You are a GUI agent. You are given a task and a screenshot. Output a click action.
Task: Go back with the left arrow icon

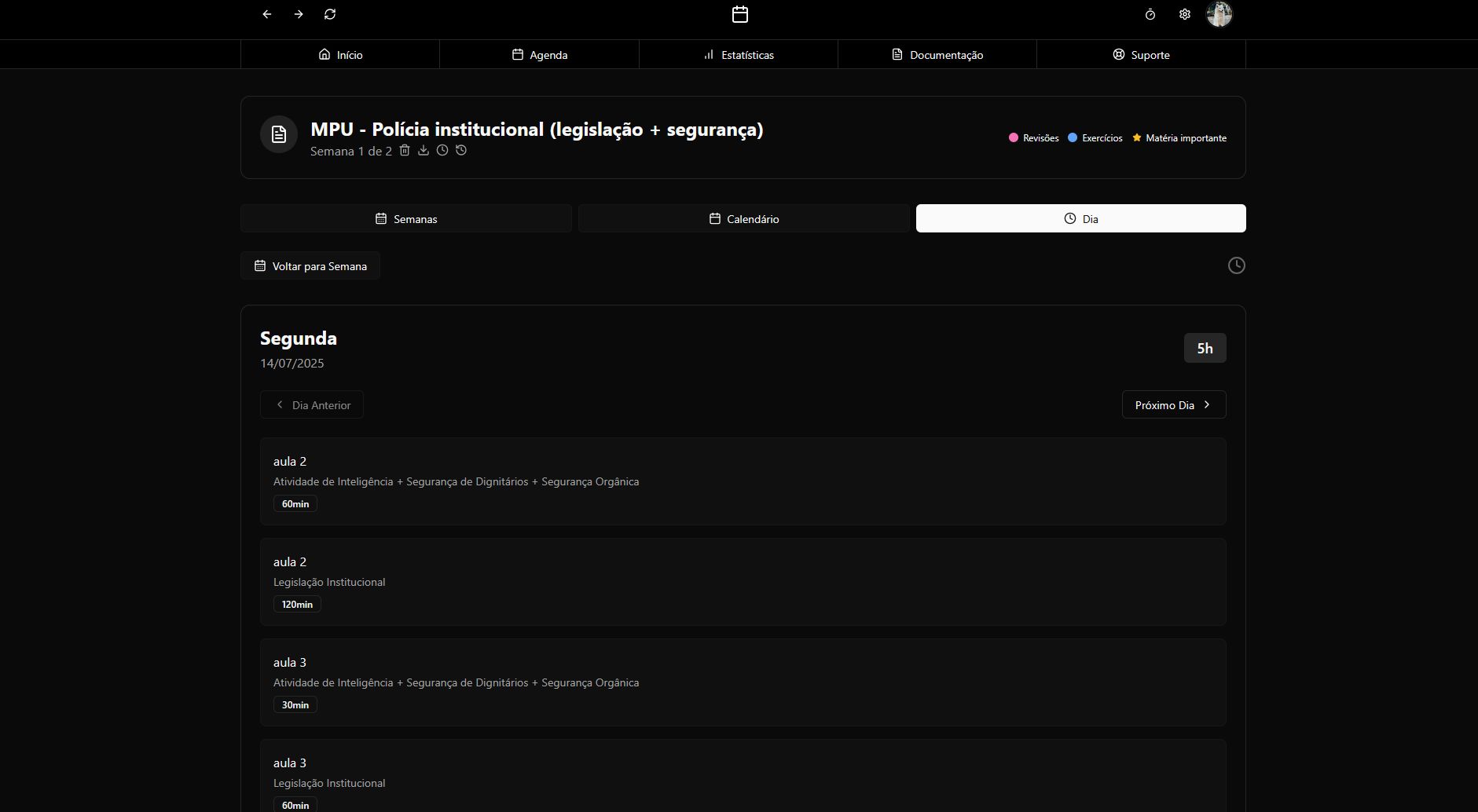tap(267, 14)
